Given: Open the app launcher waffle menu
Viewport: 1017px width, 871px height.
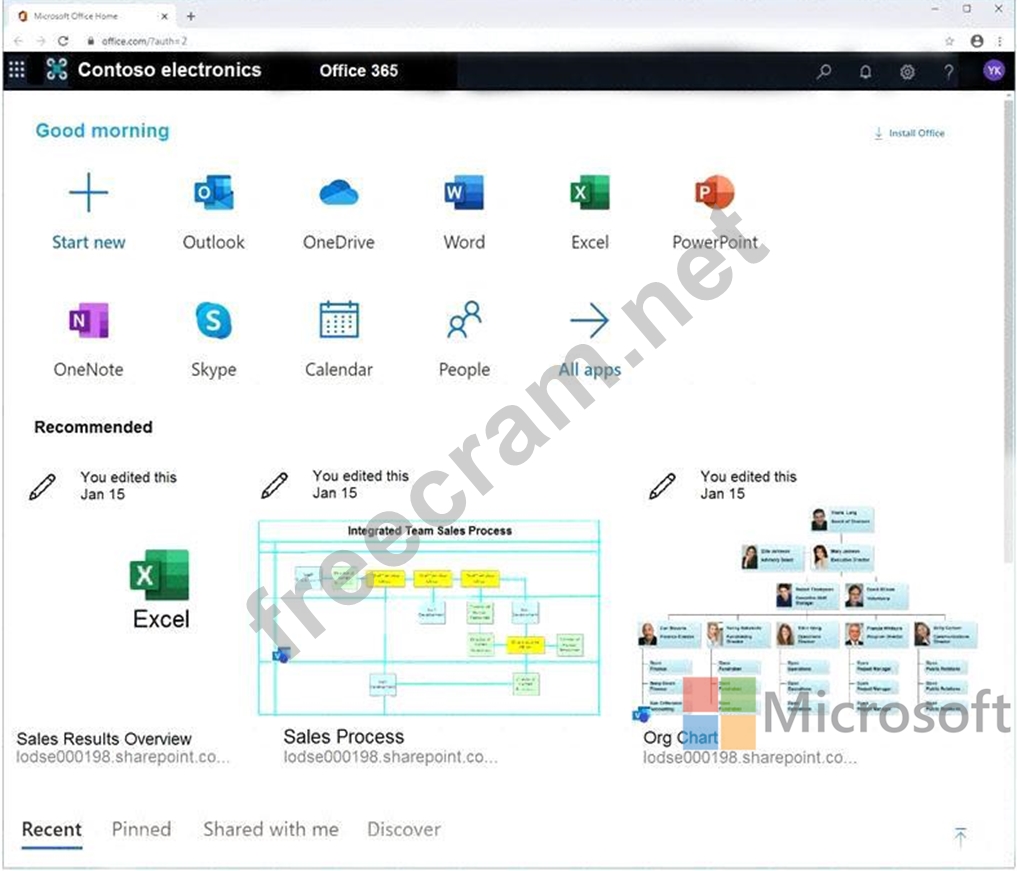Looking at the screenshot, I should coord(17,69).
